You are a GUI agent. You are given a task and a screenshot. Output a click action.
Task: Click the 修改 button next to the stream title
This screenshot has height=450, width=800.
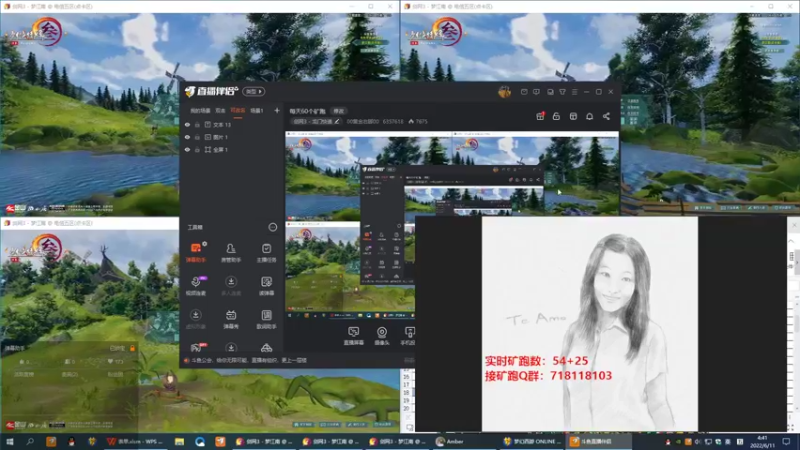(338, 111)
